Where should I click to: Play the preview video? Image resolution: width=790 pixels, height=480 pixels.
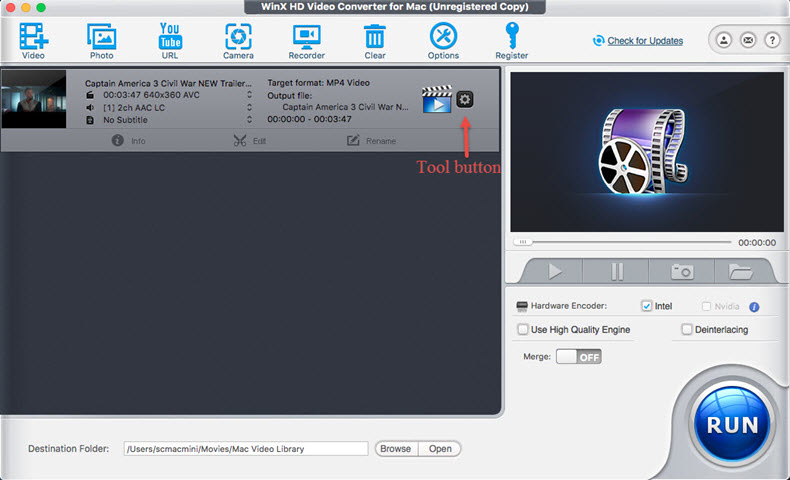(554, 271)
